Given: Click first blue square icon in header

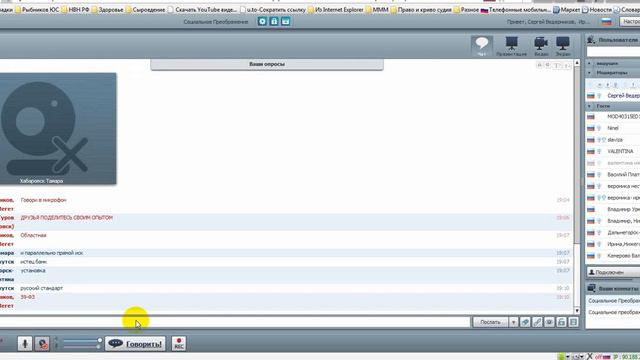Looking at the screenshot, I should pos(262,21).
